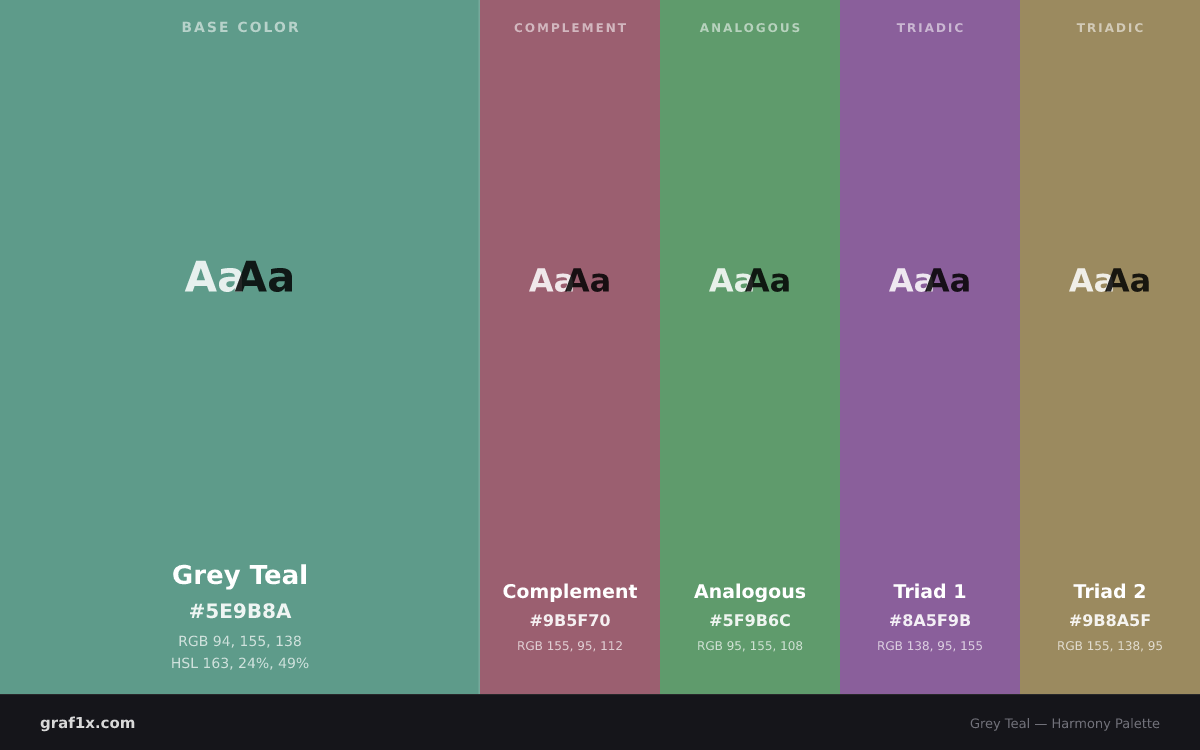Click the ANALOGOUS header label
The height and width of the screenshot is (750, 1200).
750,28
